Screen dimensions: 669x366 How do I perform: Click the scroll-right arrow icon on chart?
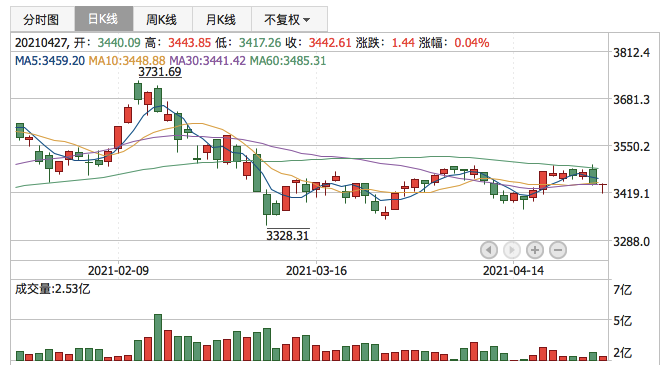[512, 250]
